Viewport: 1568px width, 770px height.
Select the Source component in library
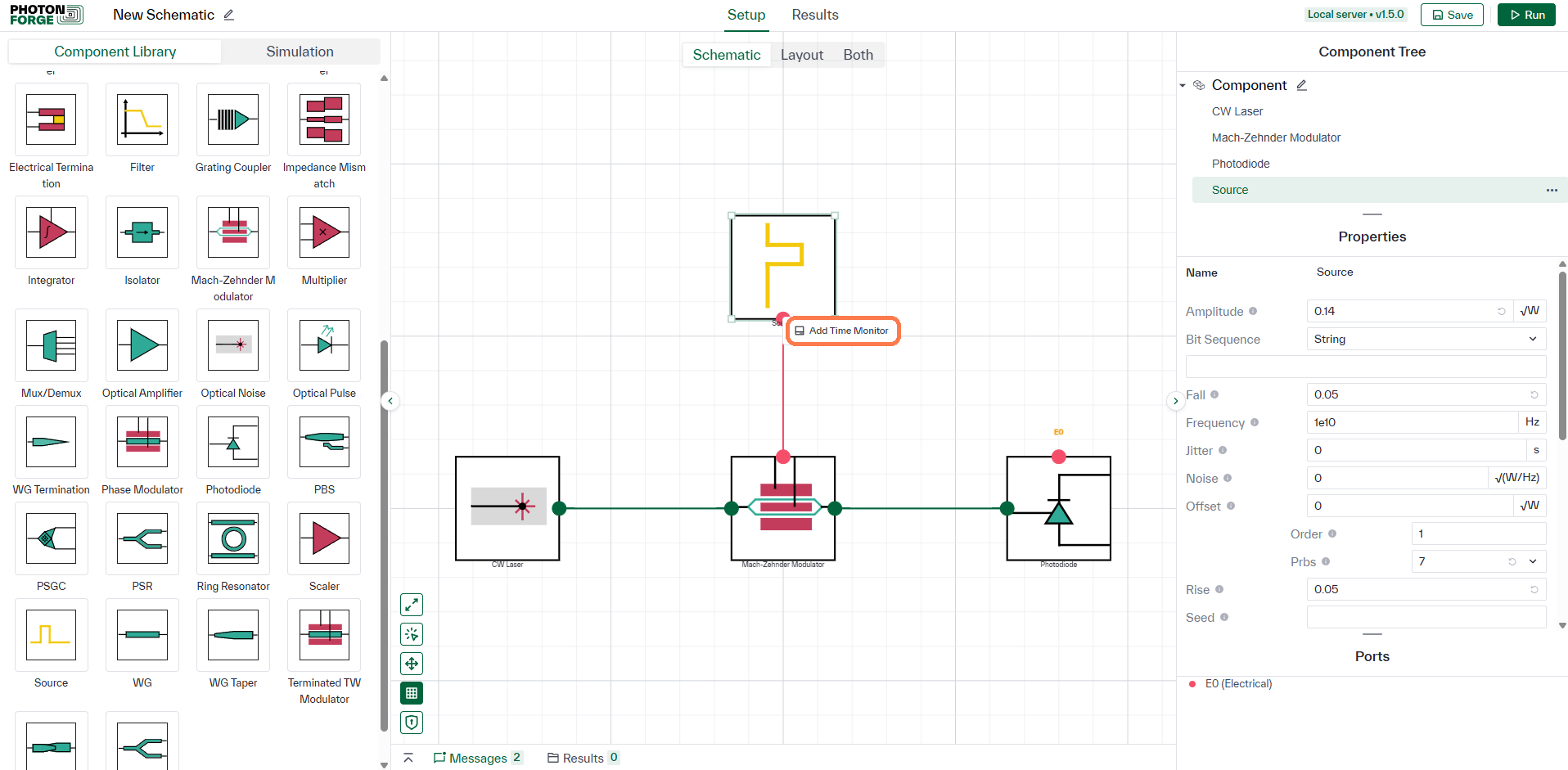point(52,636)
